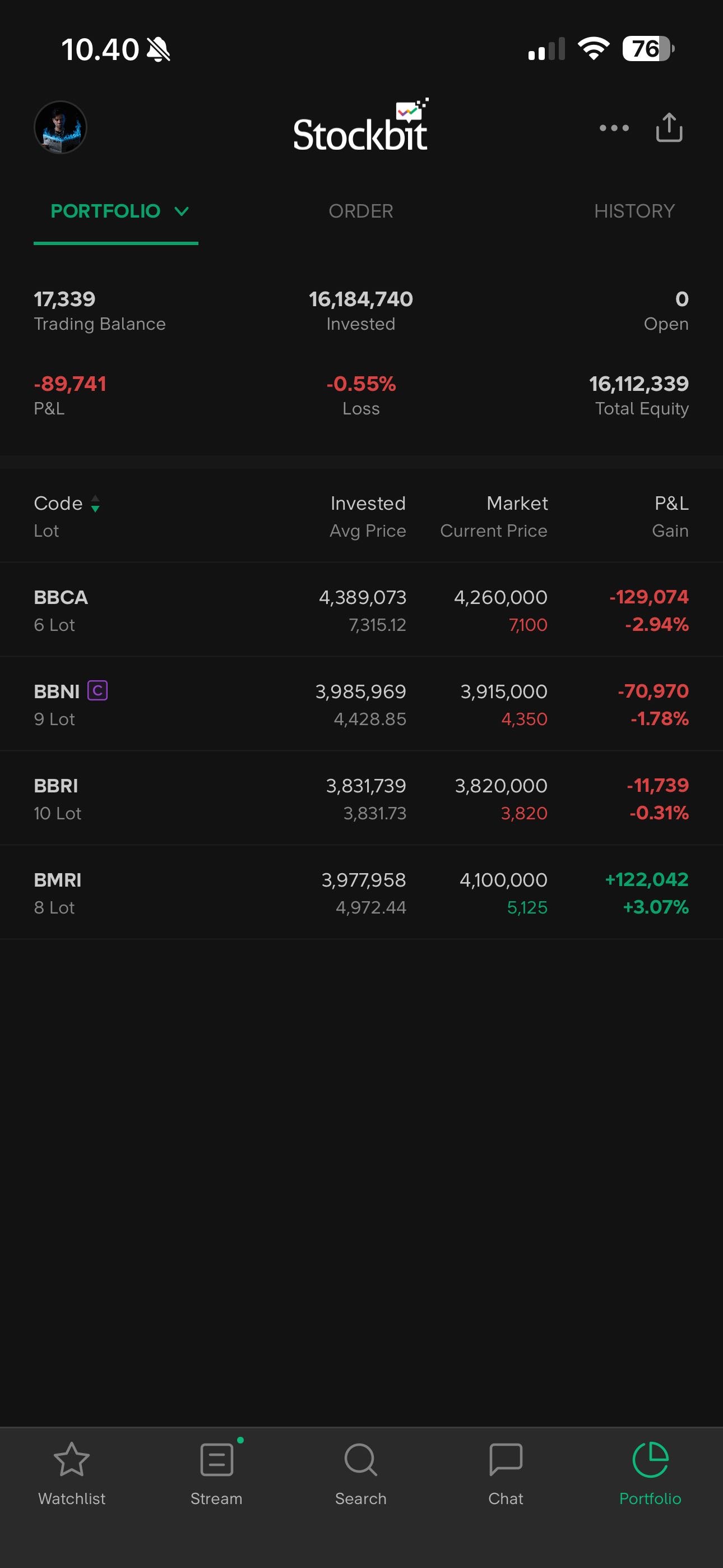Image resolution: width=723 pixels, height=1568 pixels.
Task: Tap the Invested Avg Price column header
Action: point(368,516)
